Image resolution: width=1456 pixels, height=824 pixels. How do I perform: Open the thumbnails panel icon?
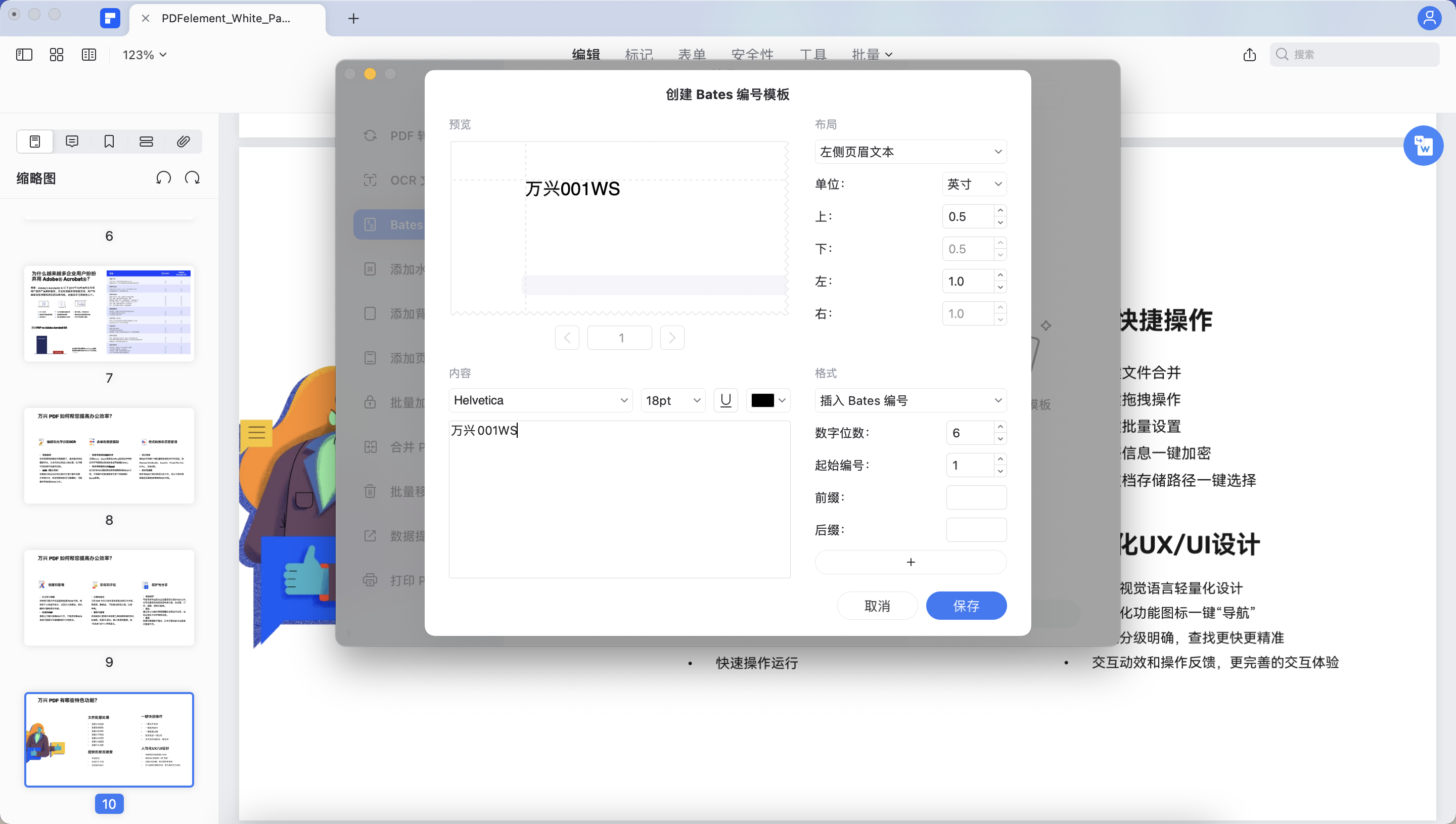tap(34, 142)
